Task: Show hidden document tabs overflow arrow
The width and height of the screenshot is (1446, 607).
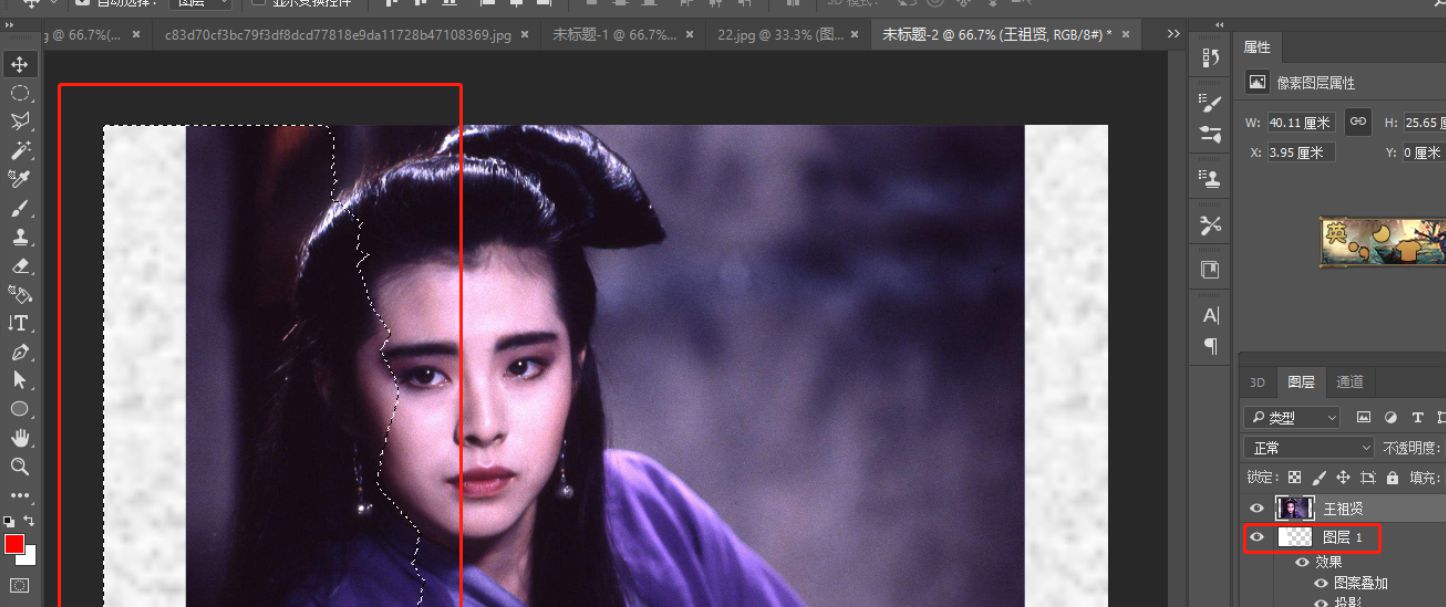Action: click(1173, 34)
